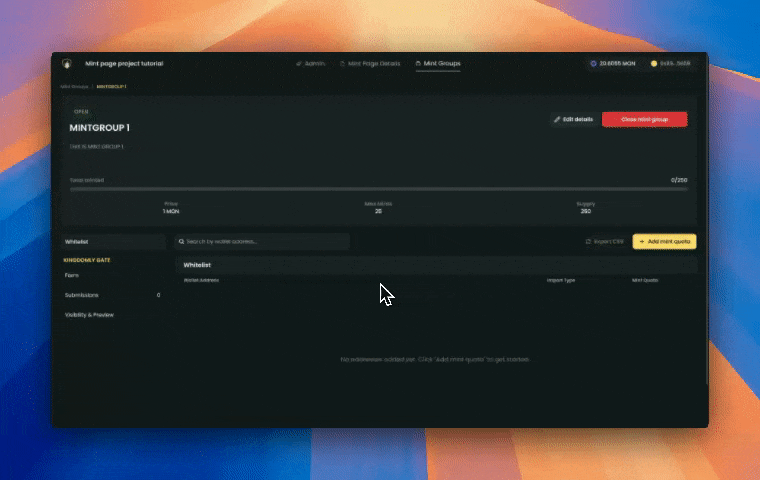Click the 1 MON price value
Image resolution: width=760 pixels, height=480 pixels.
pos(171,211)
